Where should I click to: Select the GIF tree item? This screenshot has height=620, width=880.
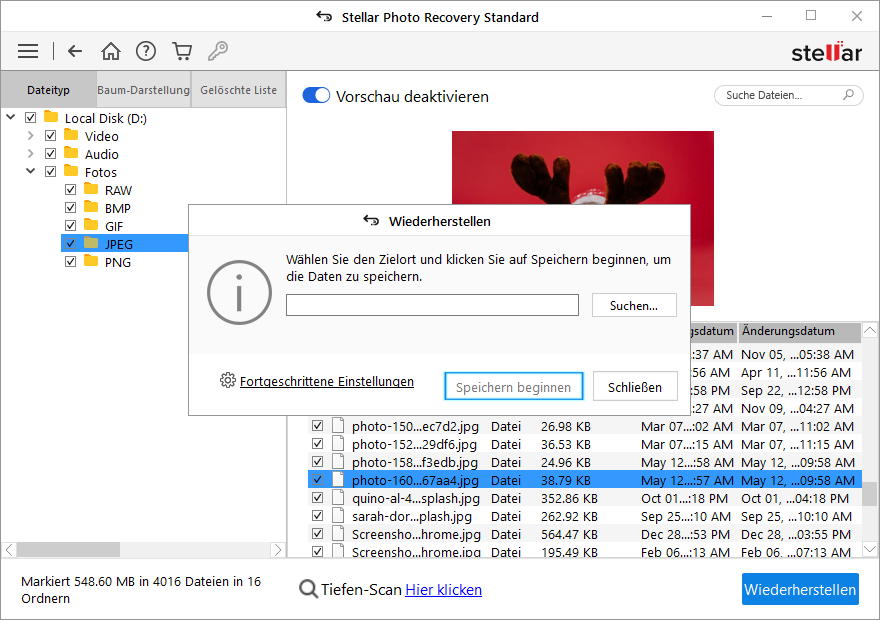click(x=113, y=226)
